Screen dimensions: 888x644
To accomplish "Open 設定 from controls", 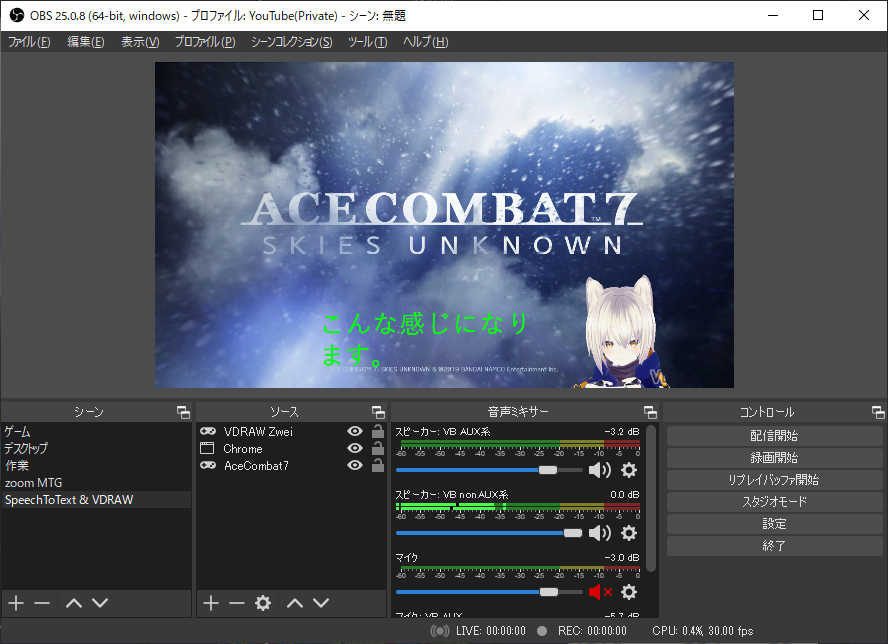I will click(x=774, y=524).
